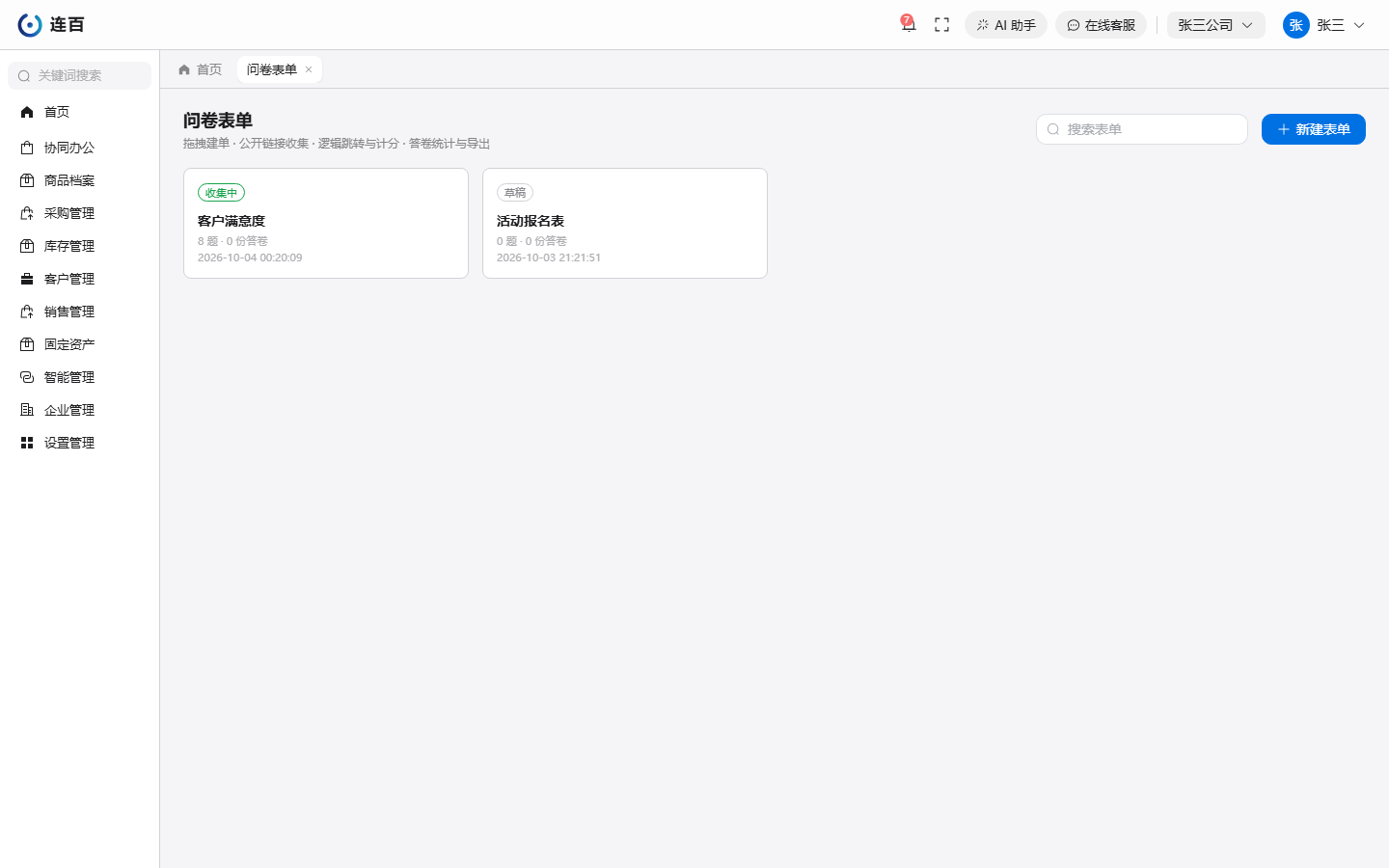Toggle fullscreen mode icon
Screen dimensions: 1389x868
tap(942, 25)
